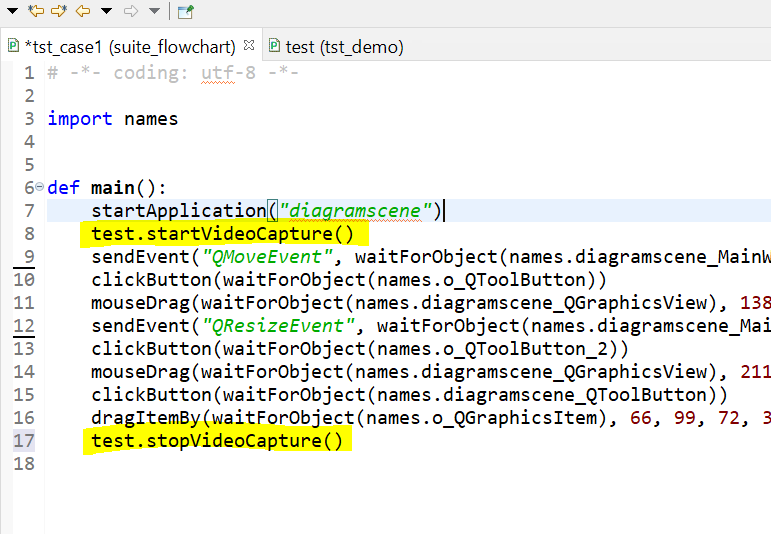
Task: Click the file icon on test tab
Action: pos(275,47)
